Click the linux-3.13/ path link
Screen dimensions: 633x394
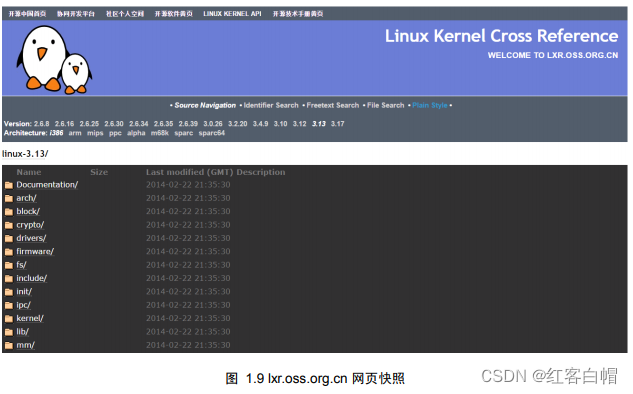pyautogui.click(x=25, y=154)
